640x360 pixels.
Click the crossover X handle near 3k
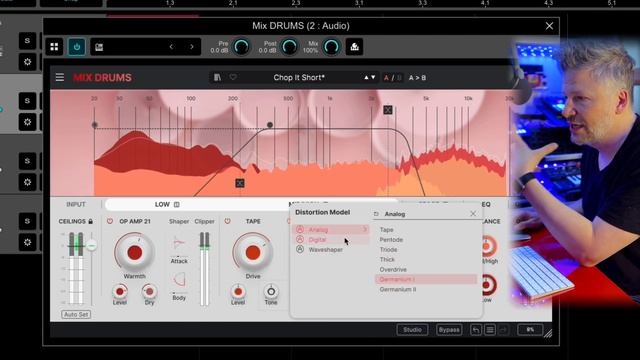click(388, 110)
